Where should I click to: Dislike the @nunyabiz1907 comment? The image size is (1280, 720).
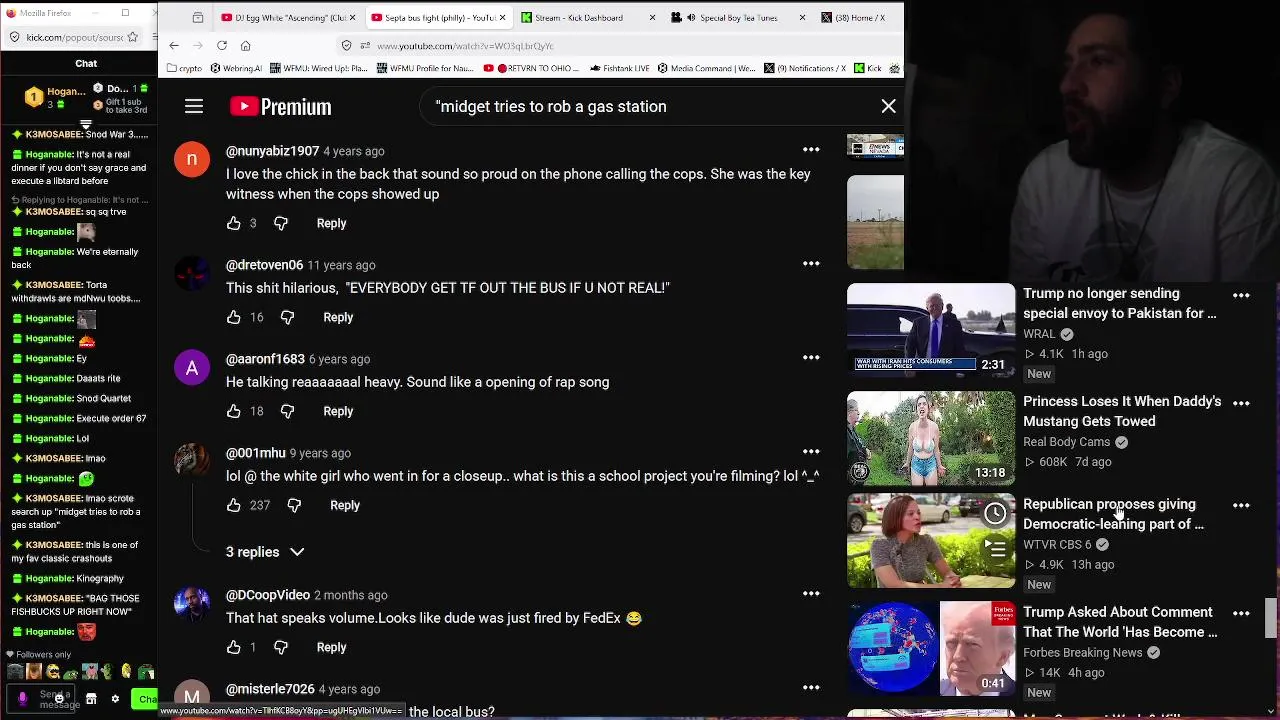[x=281, y=223]
